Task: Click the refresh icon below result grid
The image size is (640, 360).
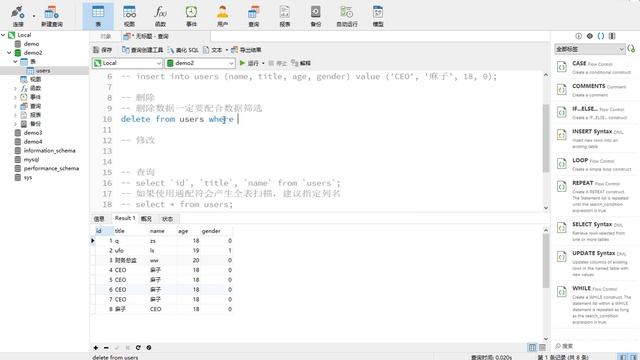Action: 138,348
